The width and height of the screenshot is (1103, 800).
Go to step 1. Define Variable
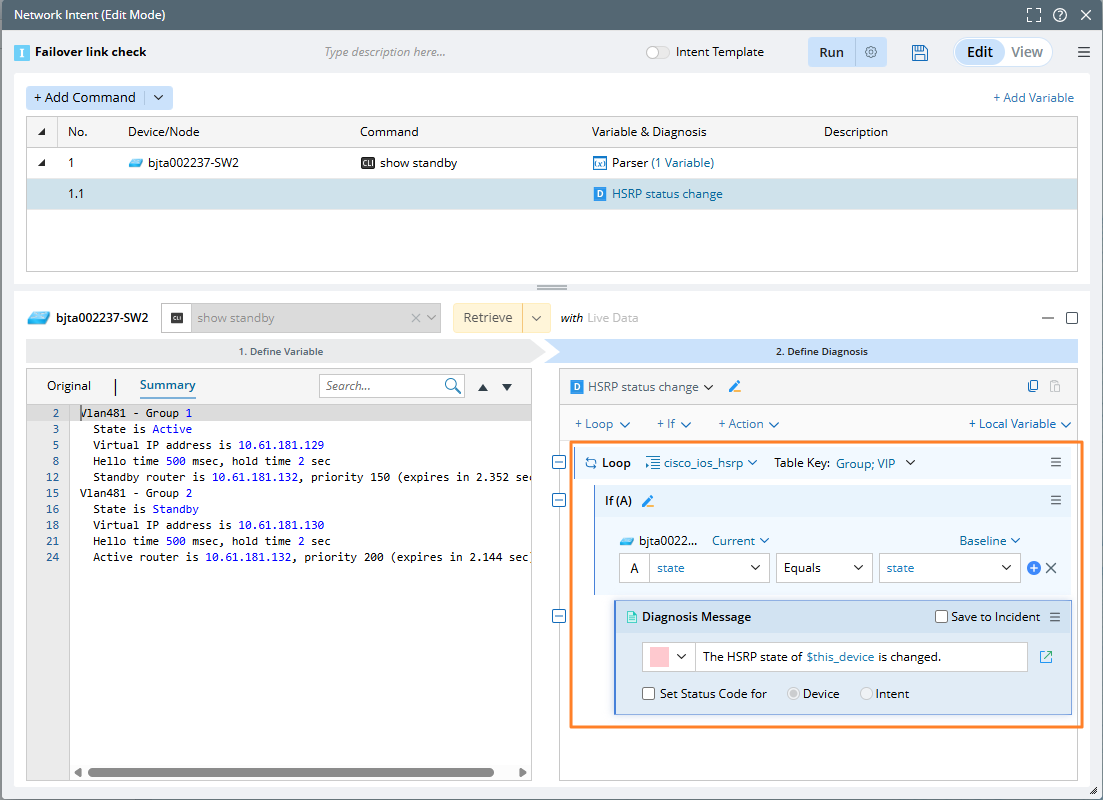281,352
